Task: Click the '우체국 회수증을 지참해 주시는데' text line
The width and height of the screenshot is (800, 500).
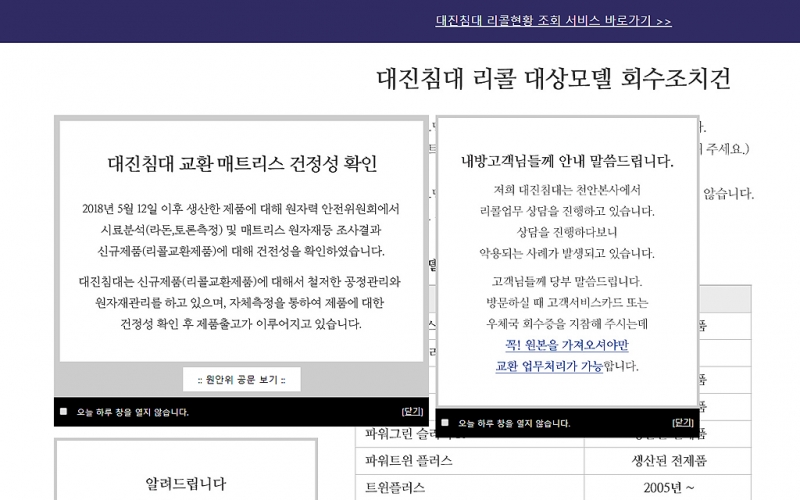Action: coord(567,324)
